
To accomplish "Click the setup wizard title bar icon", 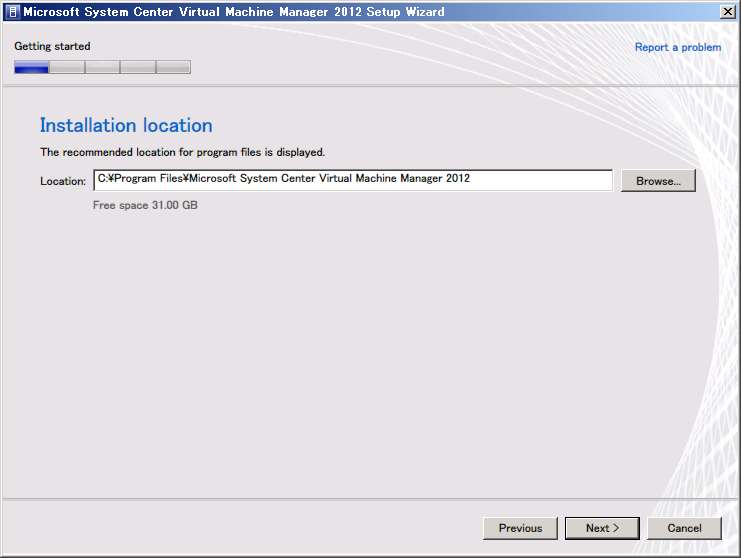I will (13, 12).
